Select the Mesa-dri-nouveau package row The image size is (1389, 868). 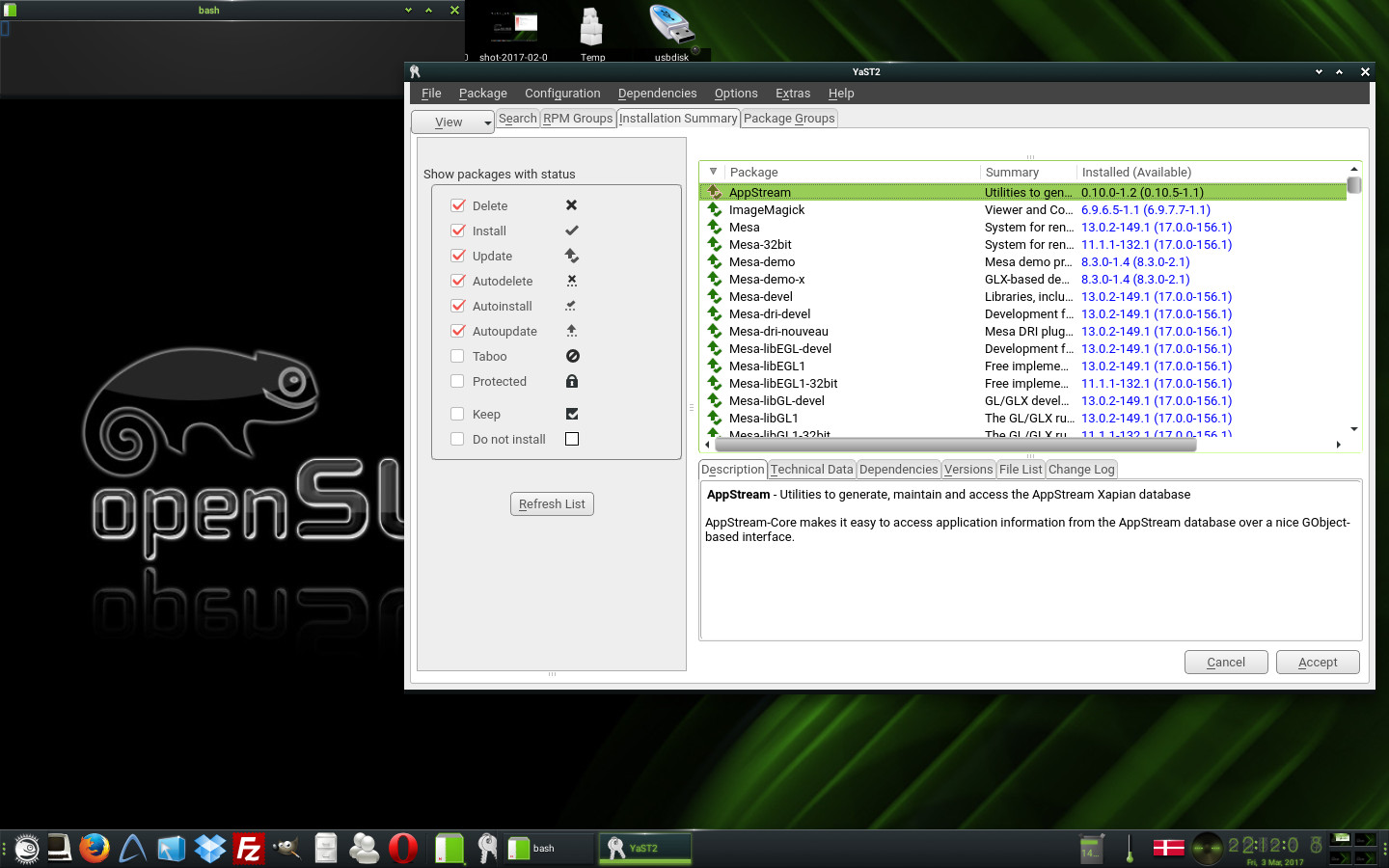coord(777,331)
